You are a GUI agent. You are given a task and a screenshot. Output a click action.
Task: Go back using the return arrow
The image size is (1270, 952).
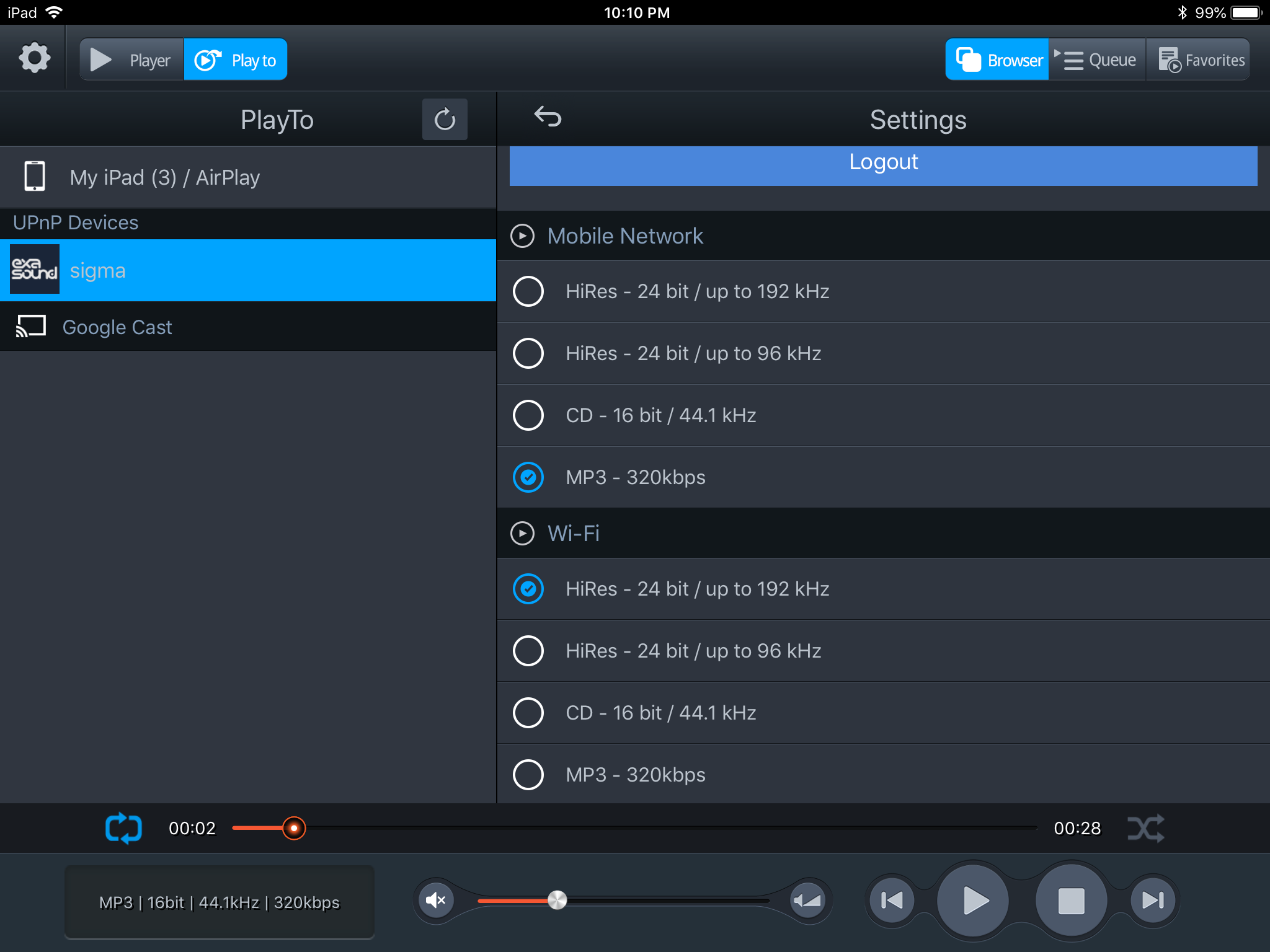click(548, 117)
